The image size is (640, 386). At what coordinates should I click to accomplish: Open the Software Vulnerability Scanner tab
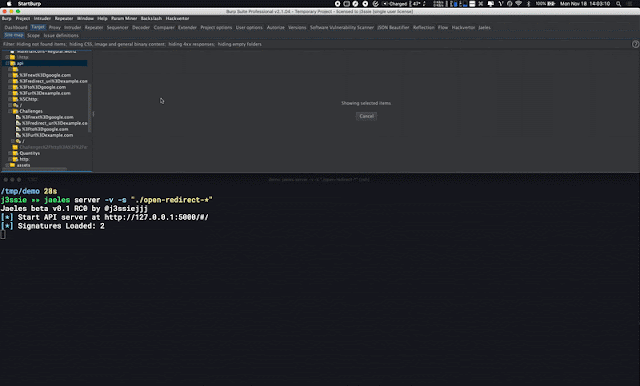(342, 27)
